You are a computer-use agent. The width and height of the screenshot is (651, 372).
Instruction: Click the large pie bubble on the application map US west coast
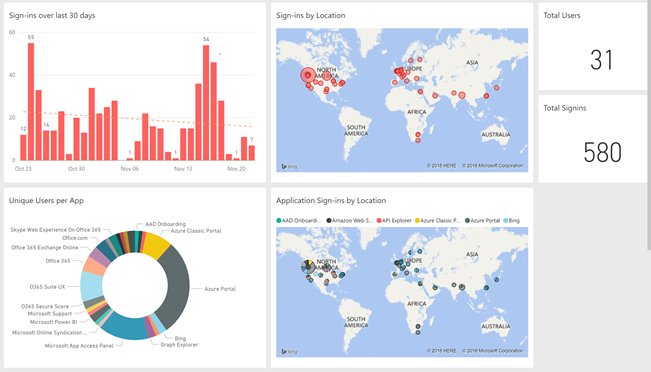[308, 267]
